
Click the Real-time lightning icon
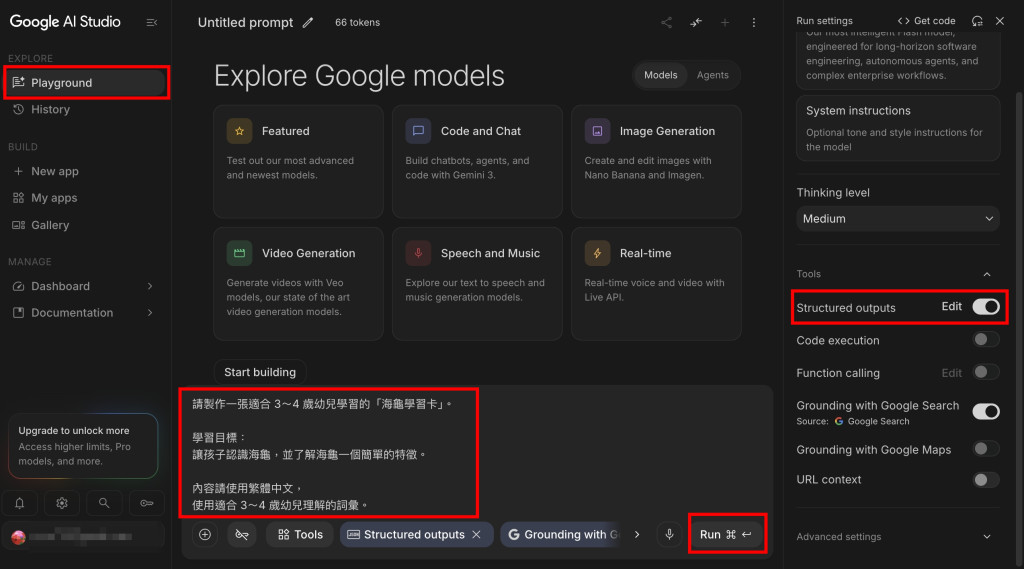(597, 253)
